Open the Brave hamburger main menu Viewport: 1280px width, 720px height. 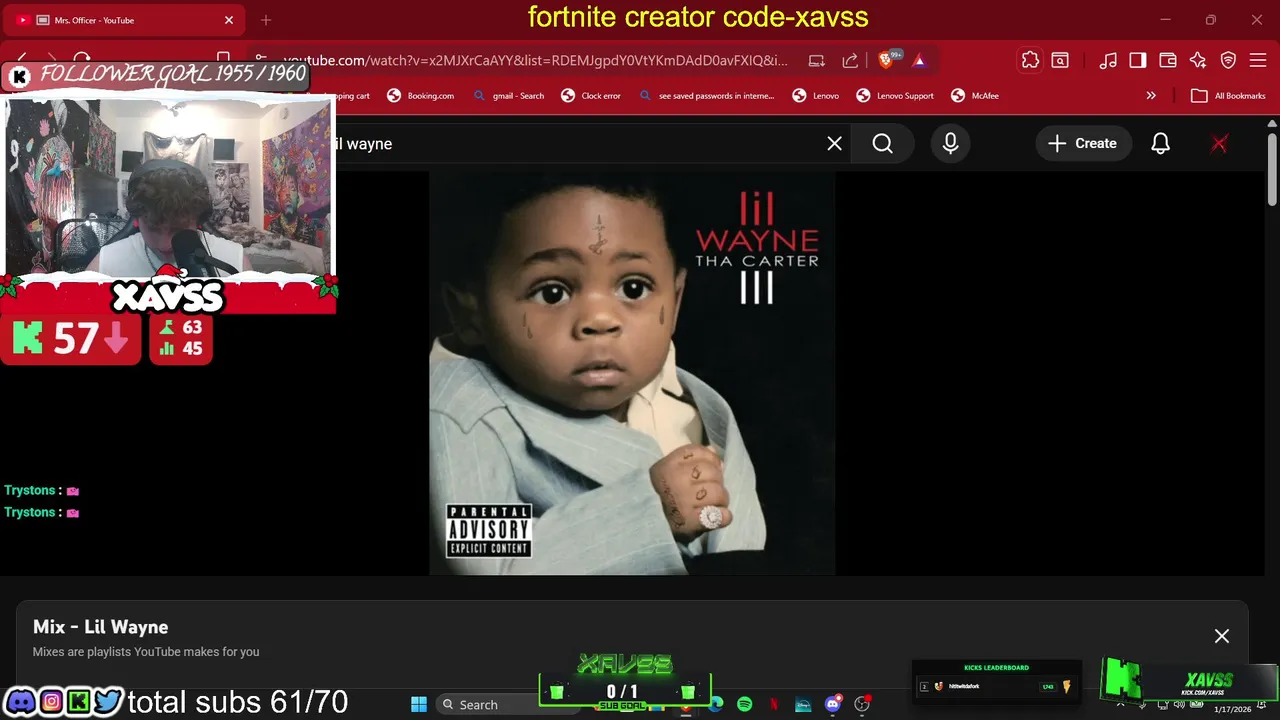1259,61
